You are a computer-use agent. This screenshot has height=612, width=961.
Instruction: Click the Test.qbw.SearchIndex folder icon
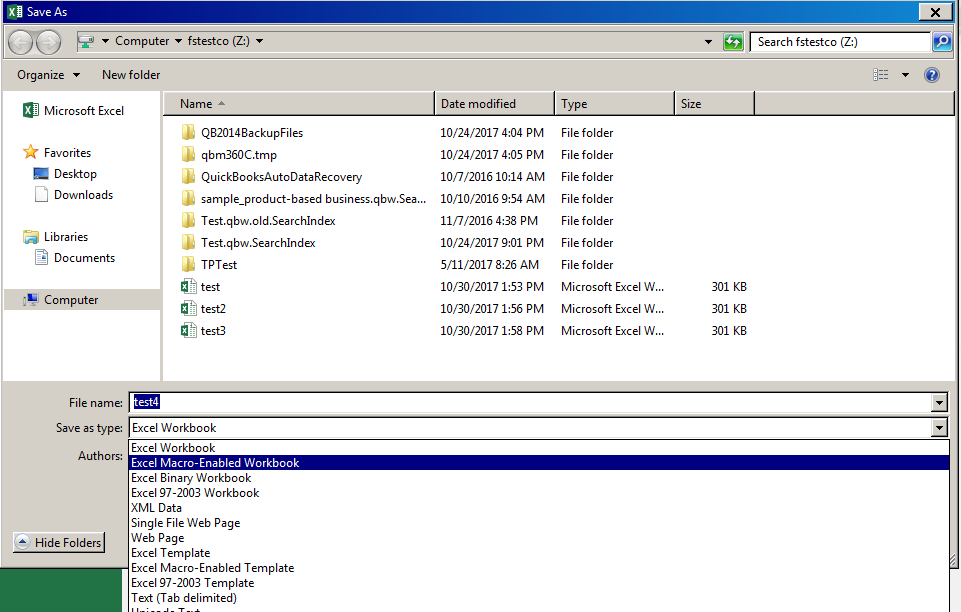tap(189, 243)
